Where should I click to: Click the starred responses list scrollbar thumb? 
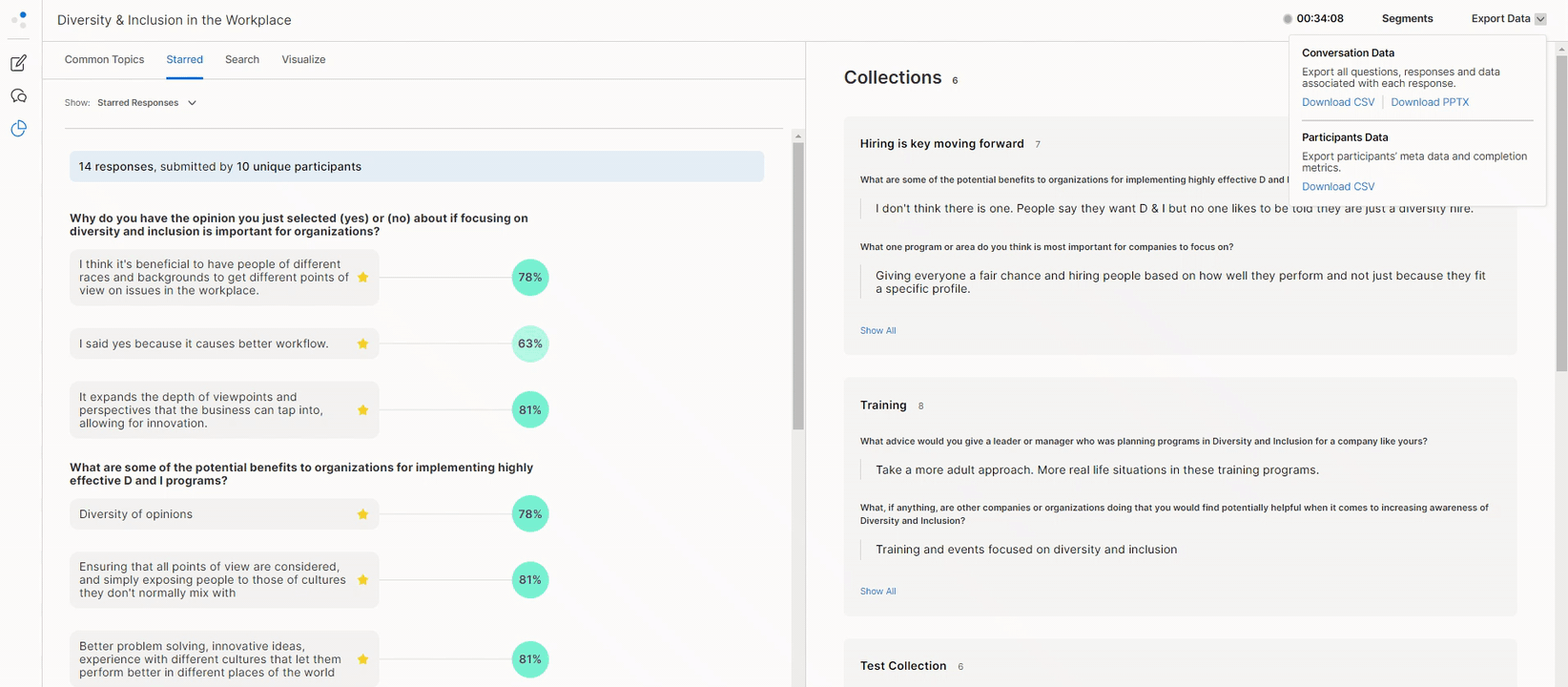coord(798,286)
